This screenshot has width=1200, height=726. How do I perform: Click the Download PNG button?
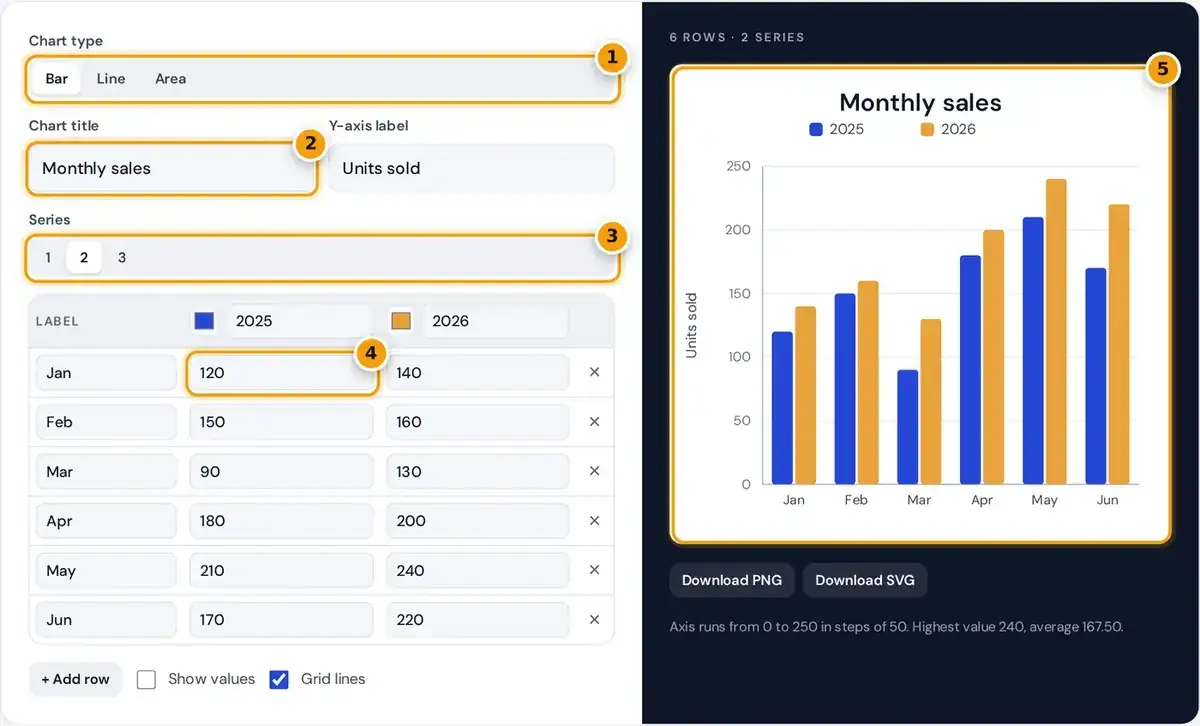point(732,580)
